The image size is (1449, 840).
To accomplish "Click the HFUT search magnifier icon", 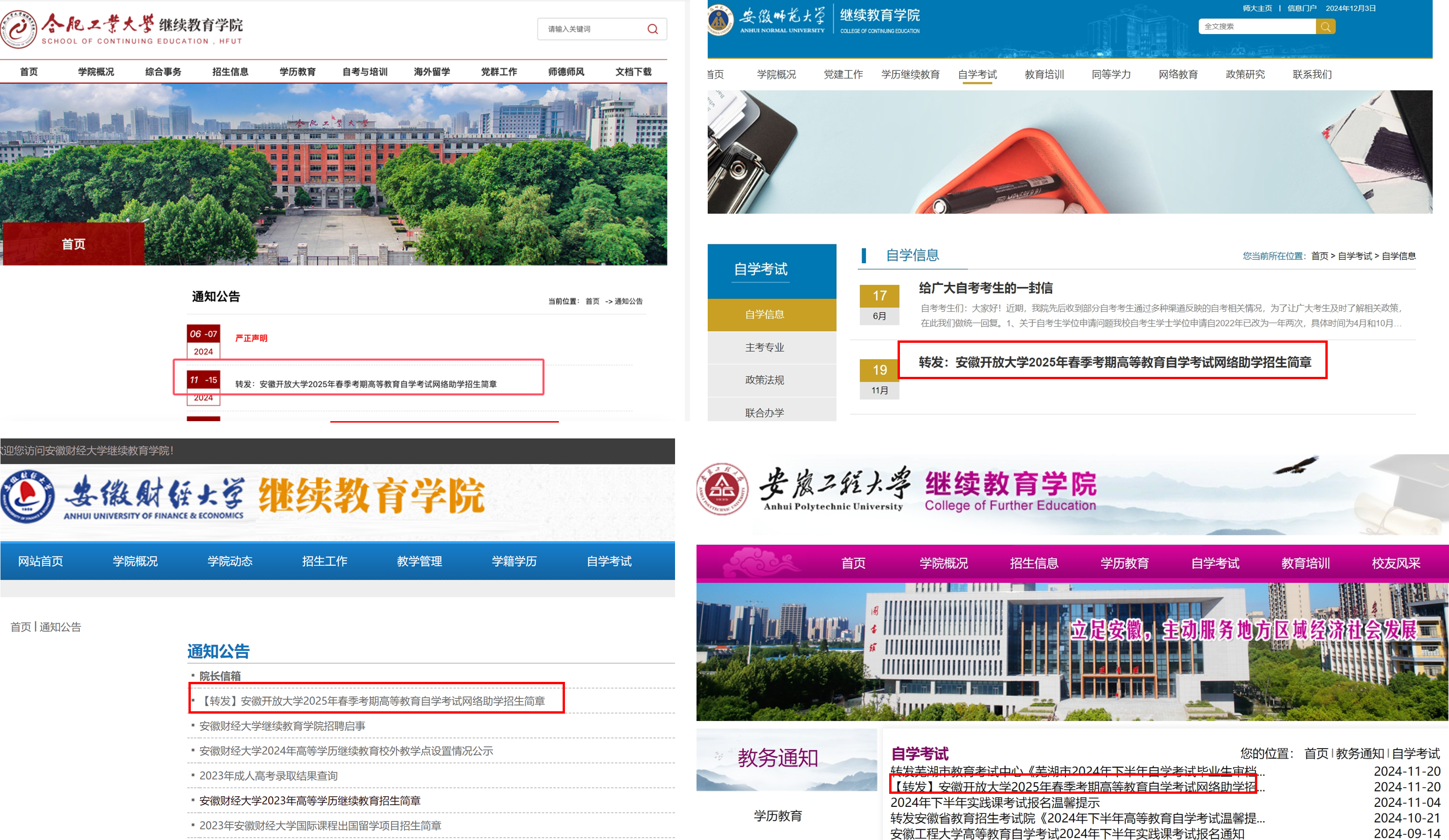I will point(652,29).
